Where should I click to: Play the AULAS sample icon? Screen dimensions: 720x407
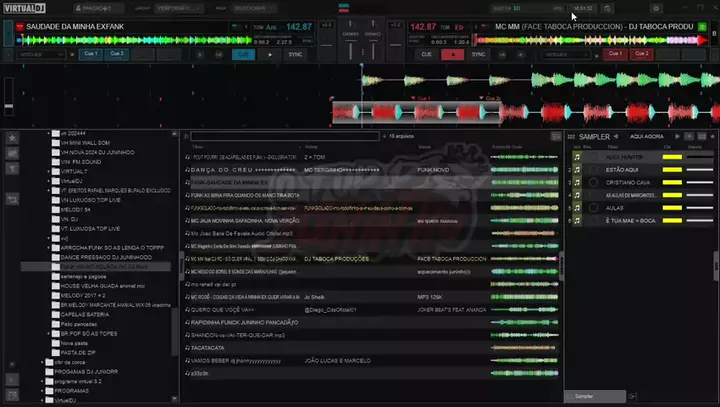577,208
